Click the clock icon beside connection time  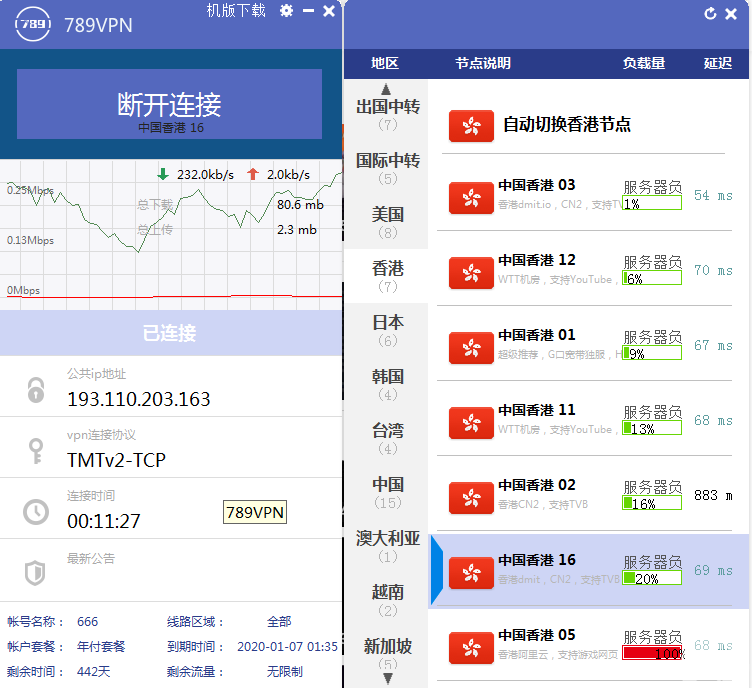tap(36, 512)
